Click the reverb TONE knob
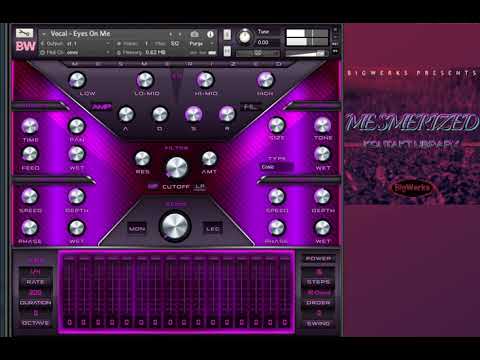The image size is (480, 360). [x=323, y=125]
